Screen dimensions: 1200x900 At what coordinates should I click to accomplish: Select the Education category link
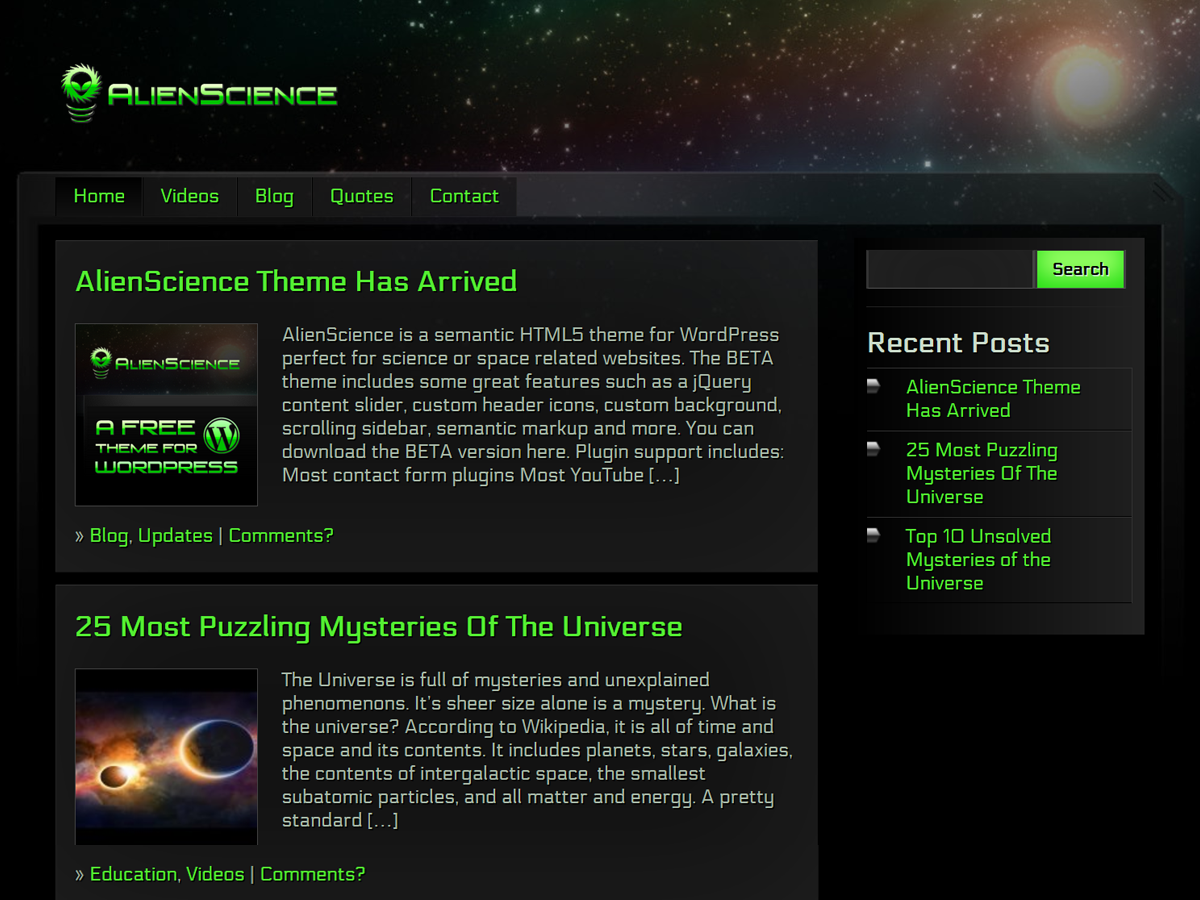pos(133,874)
